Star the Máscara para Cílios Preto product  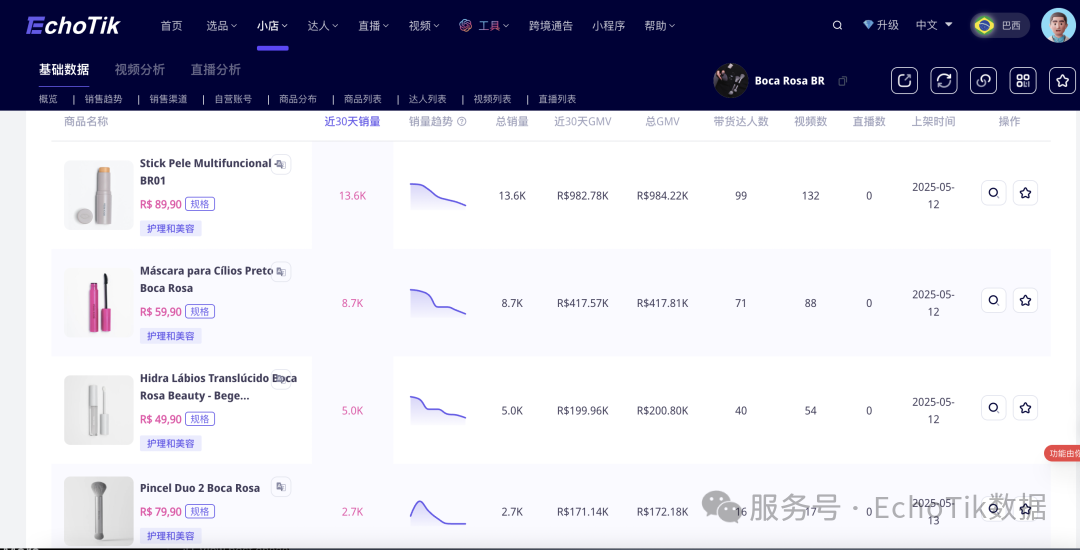(x=1025, y=300)
